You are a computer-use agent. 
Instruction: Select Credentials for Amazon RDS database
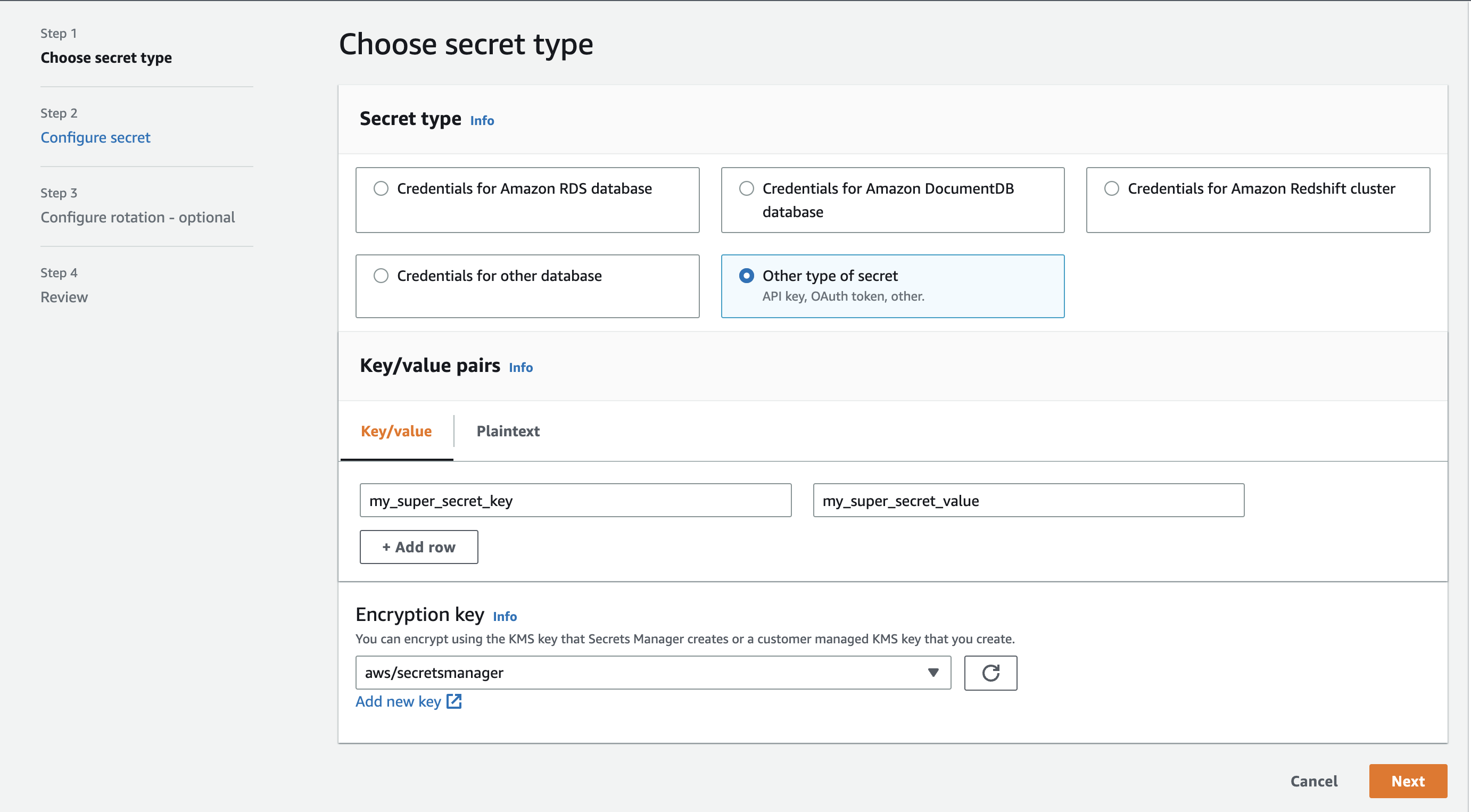coord(380,188)
